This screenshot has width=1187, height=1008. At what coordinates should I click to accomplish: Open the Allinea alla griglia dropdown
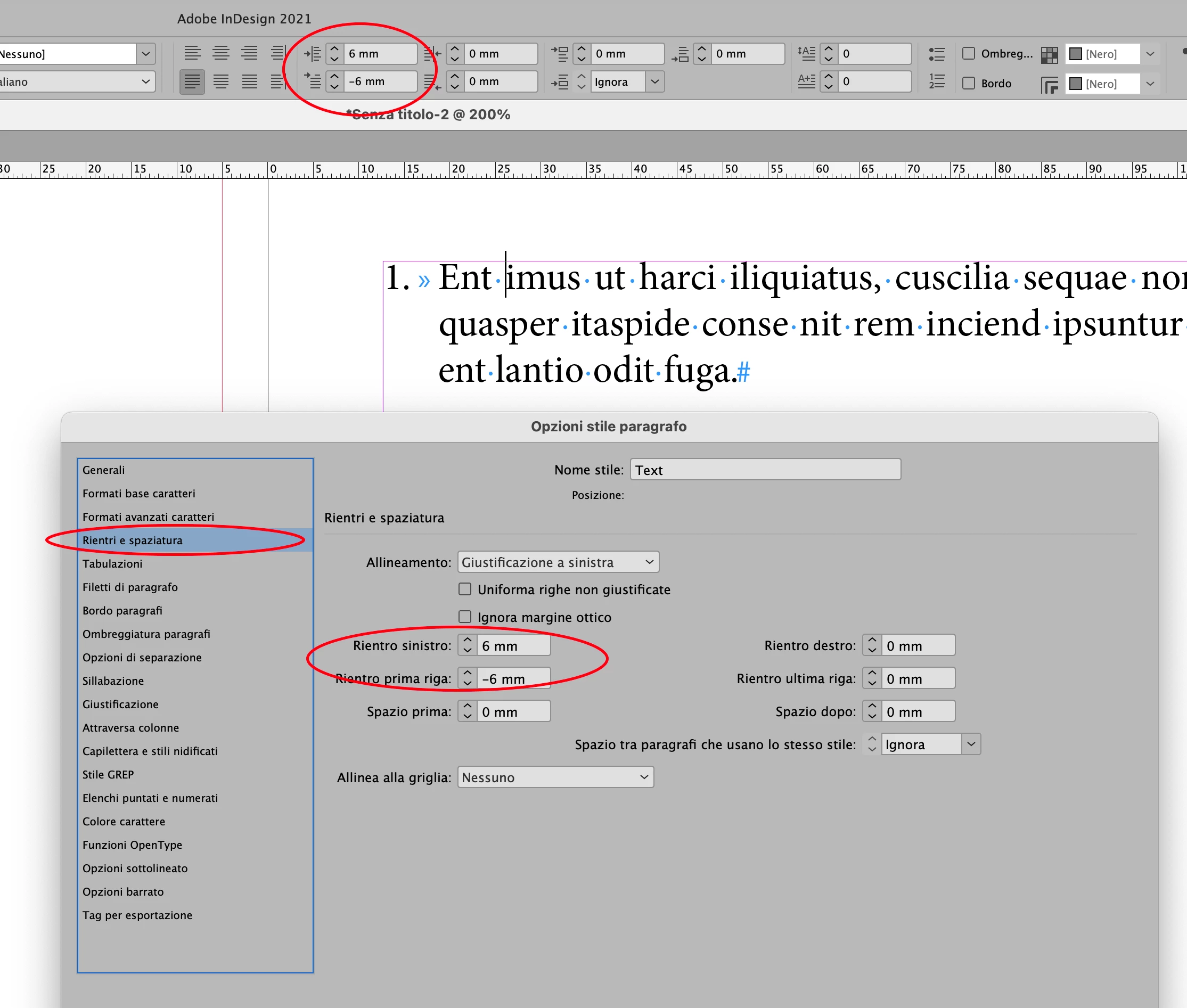point(555,777)
